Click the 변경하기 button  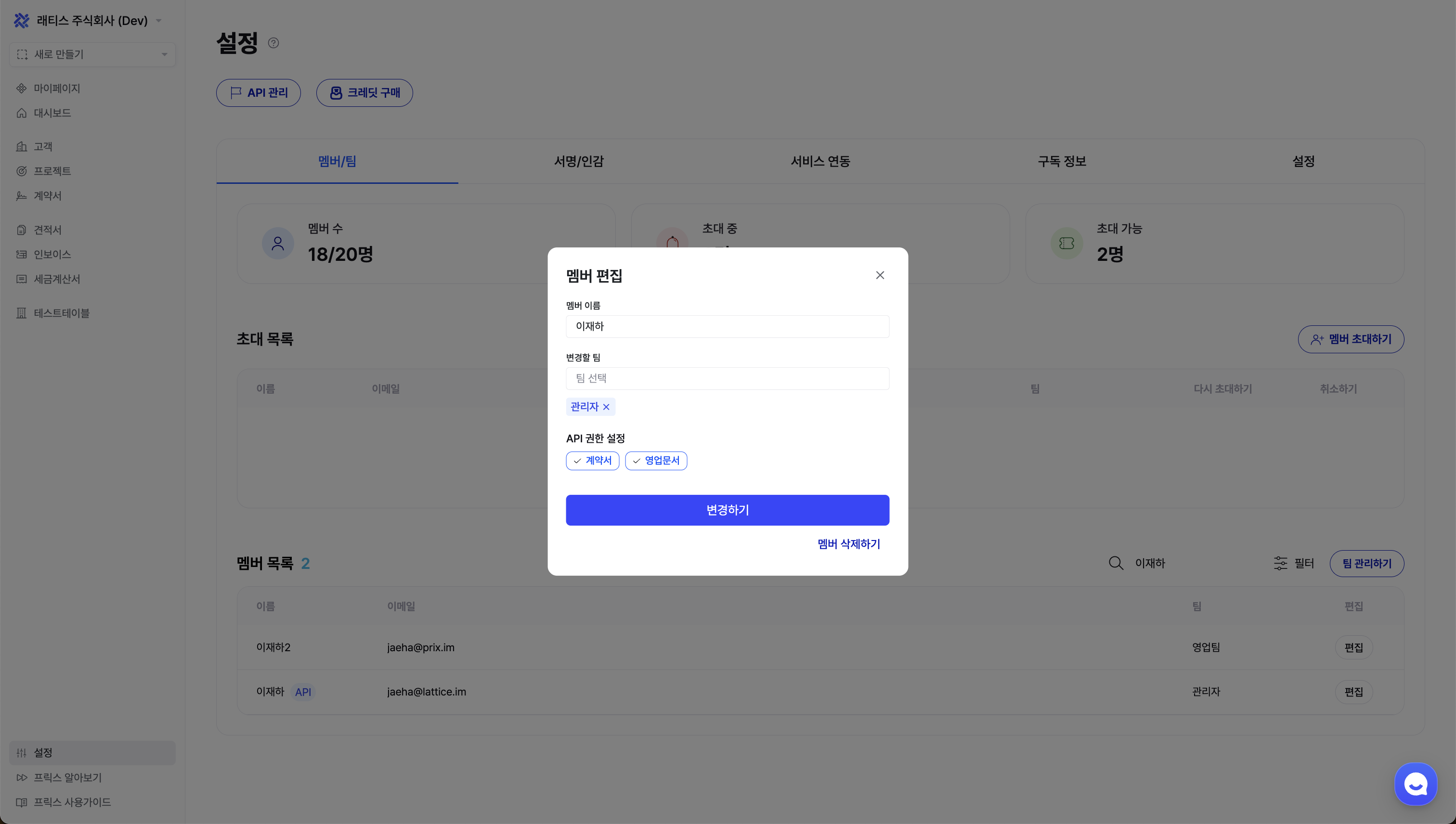click(728, 510)
